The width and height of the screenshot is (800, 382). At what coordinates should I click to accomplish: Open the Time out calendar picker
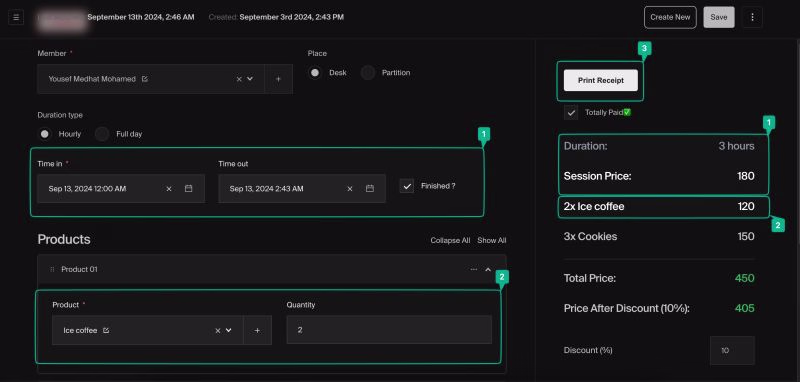pyautogui.click(x=370, y=189)
